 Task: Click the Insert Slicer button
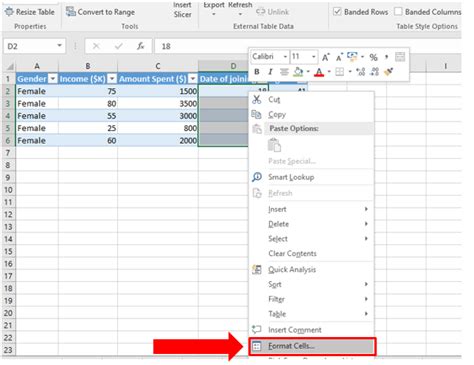tap(182, 10)
